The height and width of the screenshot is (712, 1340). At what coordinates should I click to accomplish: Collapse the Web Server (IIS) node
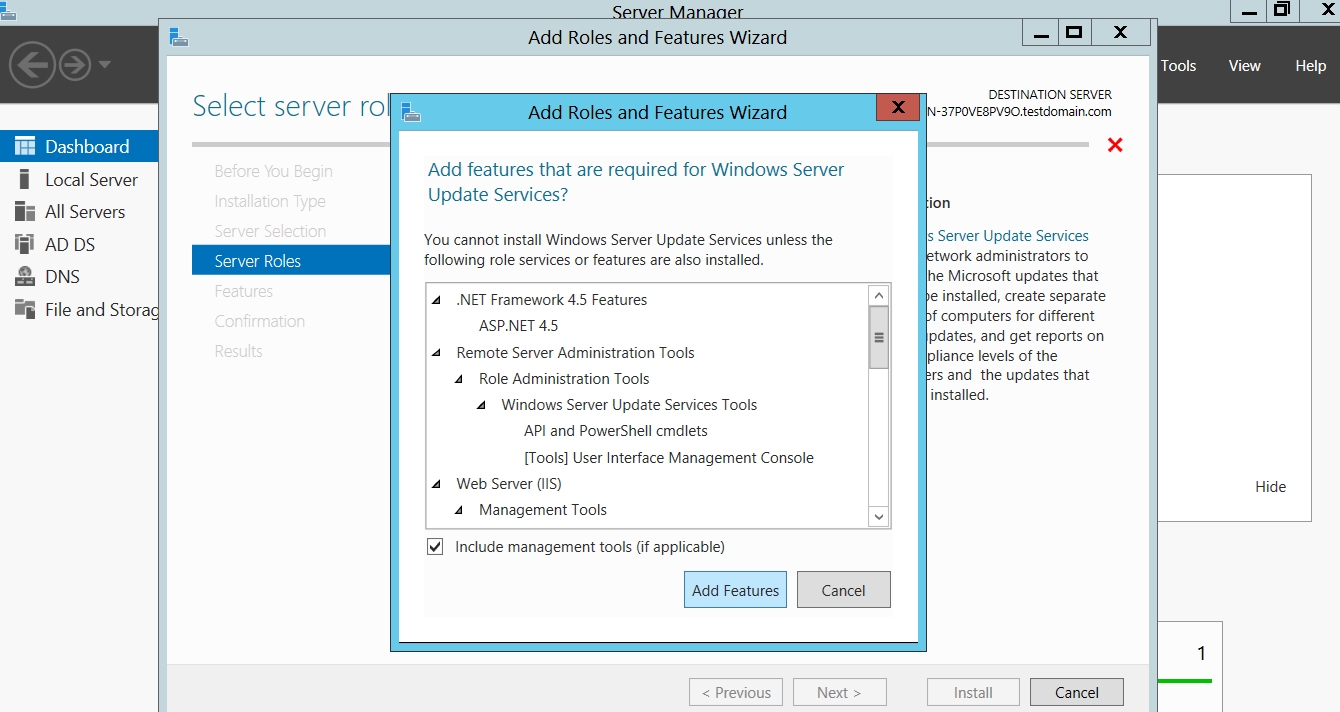pyautogui.click(x=436, y=484)
